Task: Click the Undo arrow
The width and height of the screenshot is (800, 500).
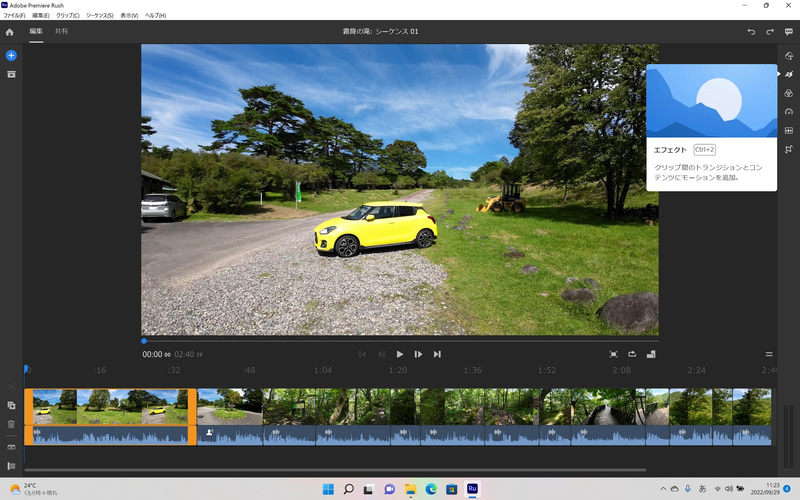Action: click(x=752, y=32)
